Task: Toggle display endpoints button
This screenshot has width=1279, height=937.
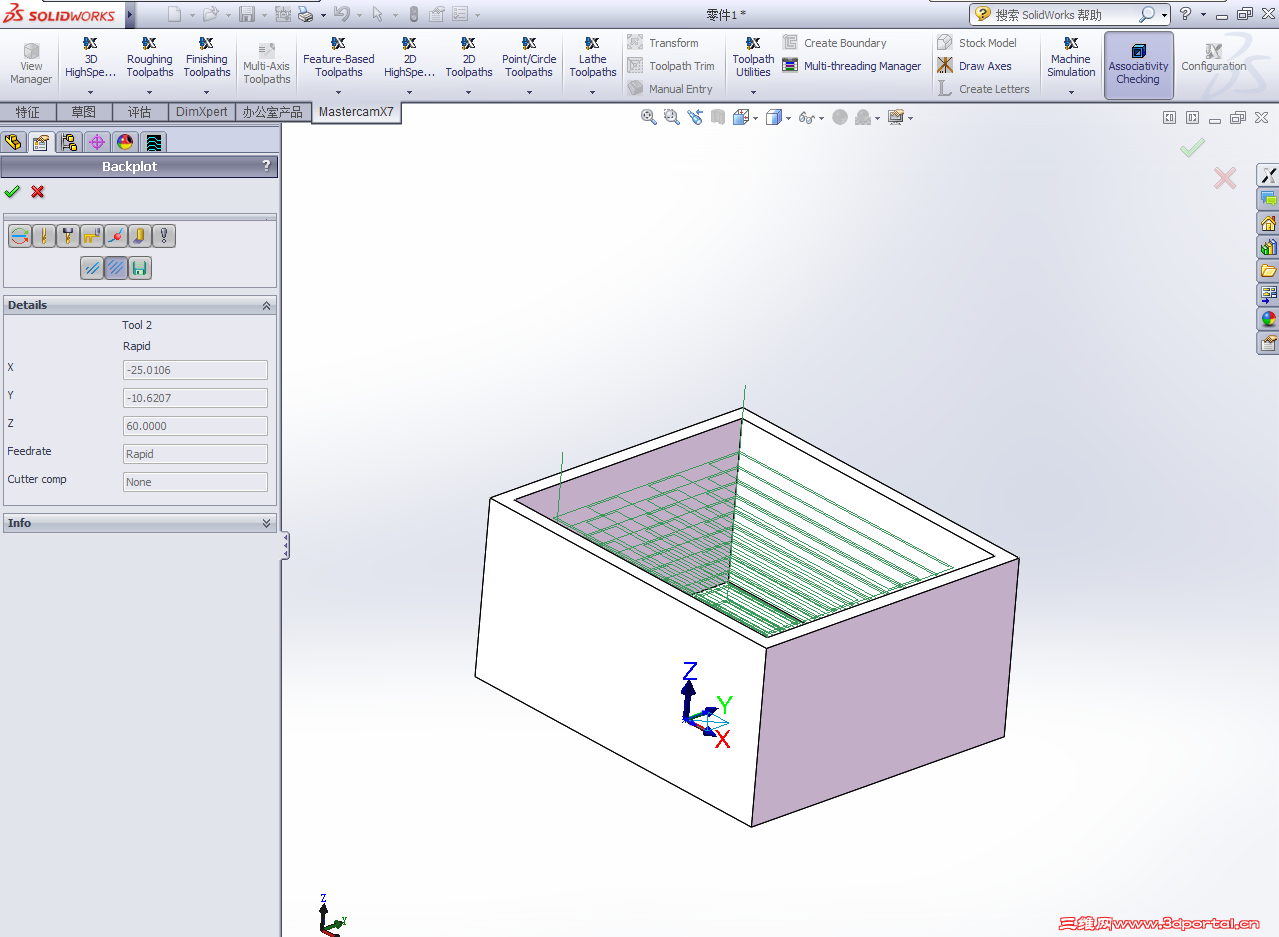Action: pyautogui.click(x=116, y=236)
